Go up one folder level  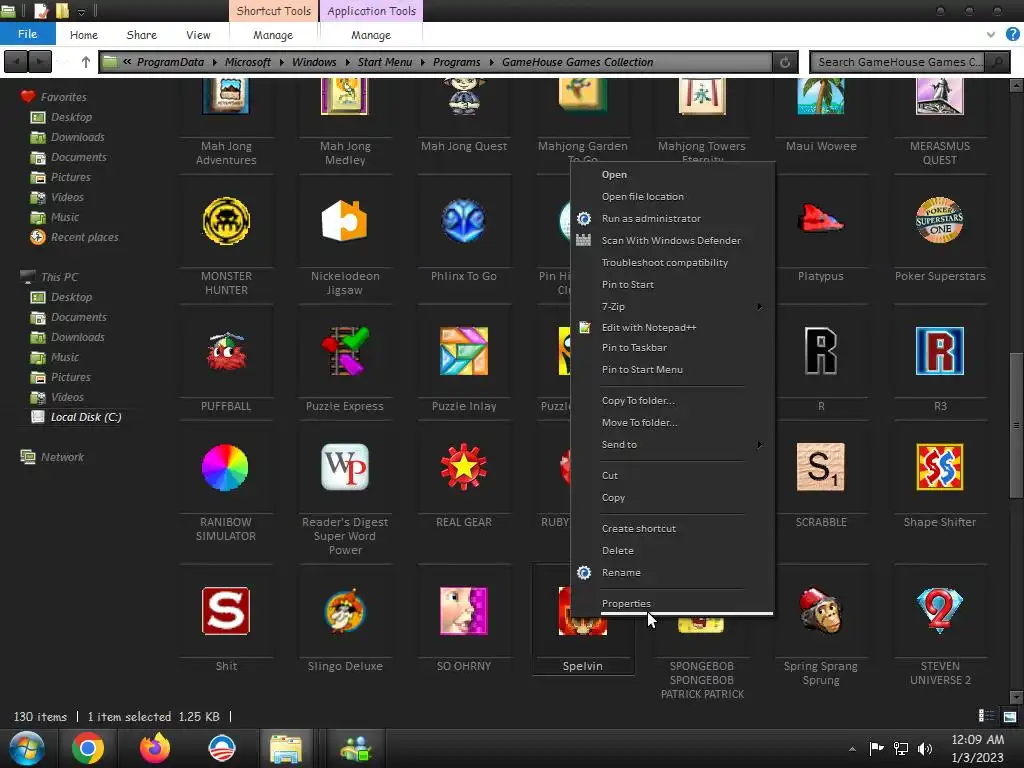click(86, 62)
